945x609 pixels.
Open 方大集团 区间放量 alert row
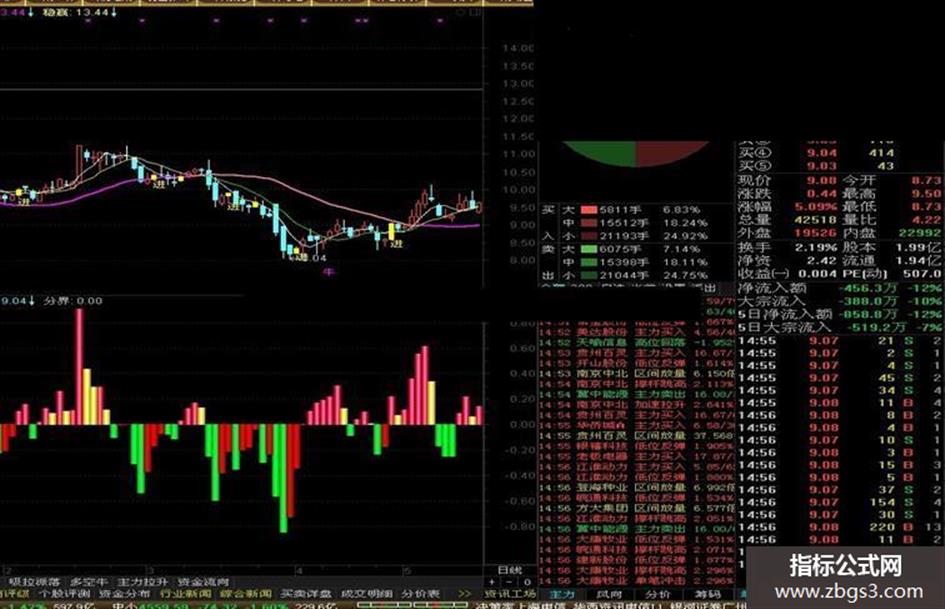pos(636,508)
